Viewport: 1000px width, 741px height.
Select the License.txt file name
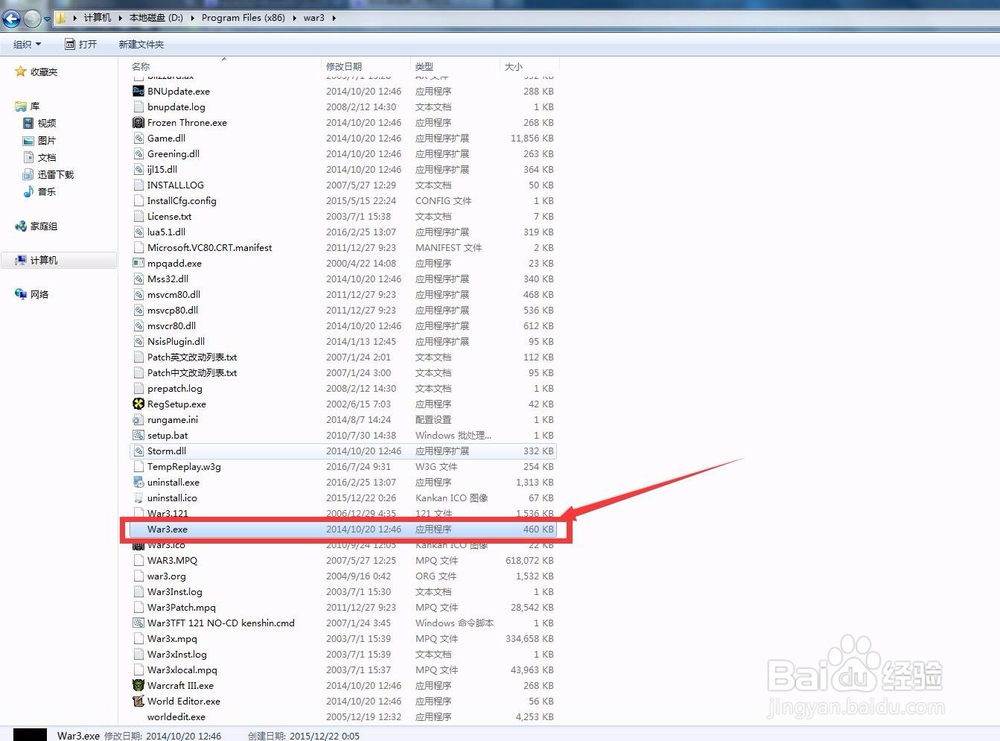pos(170,216)
